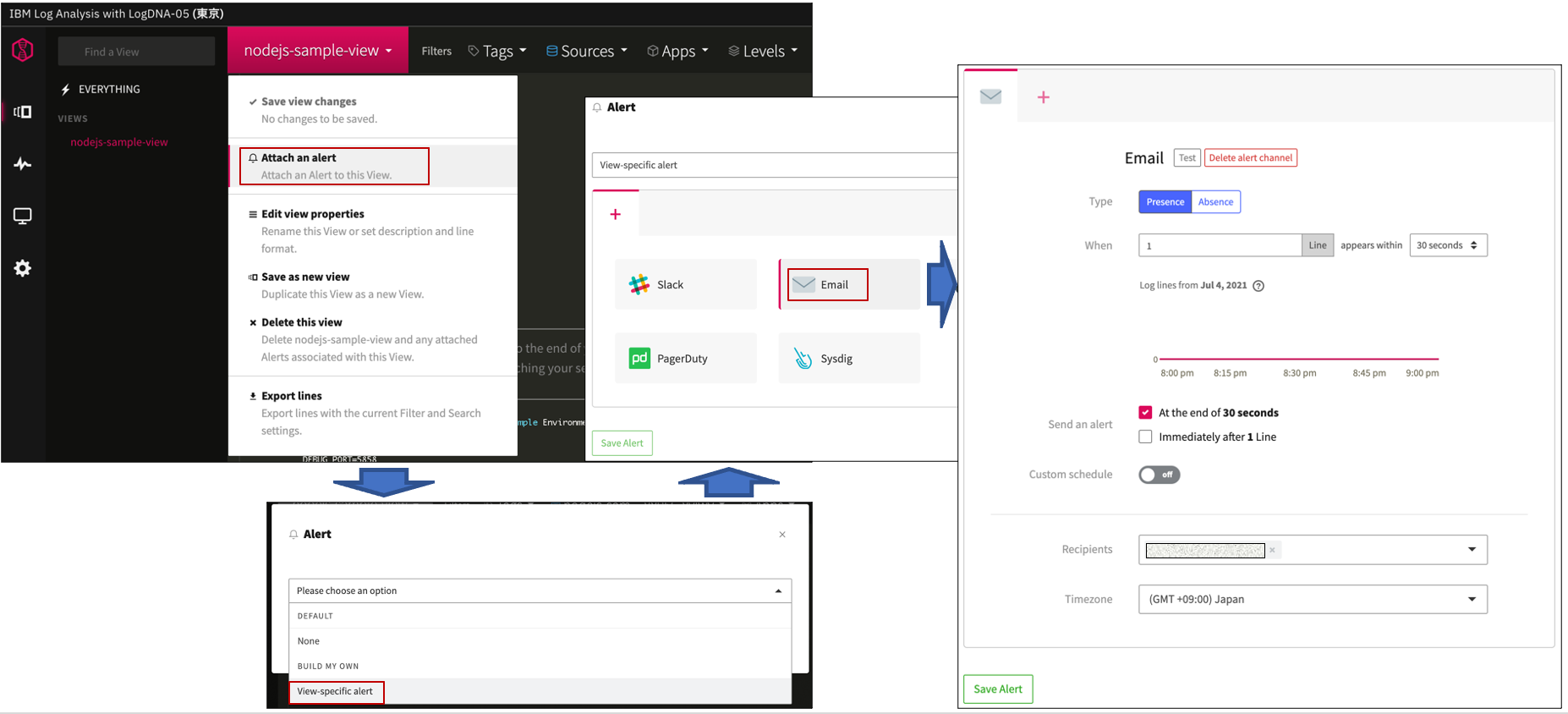This screenshot has height=714, width=1568.
Task: Check At the end of 30 seconds
Action: [1145, 413]
